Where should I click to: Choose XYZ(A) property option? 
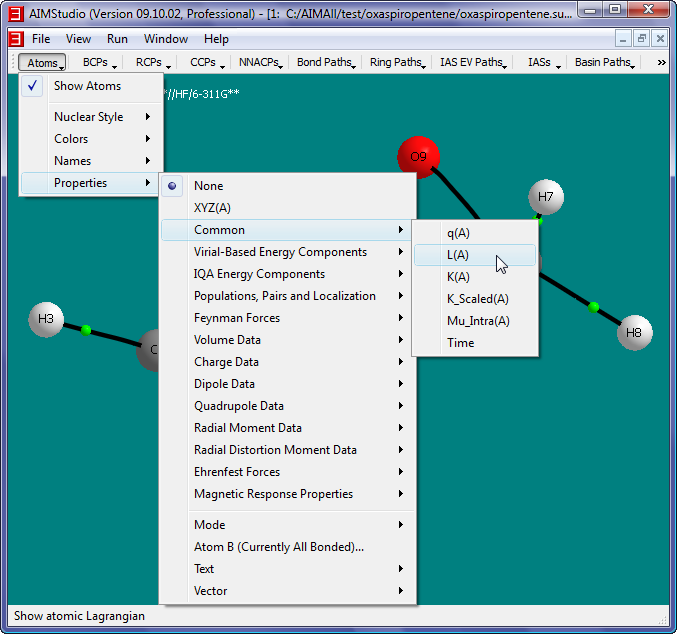[x=212, y=208]
